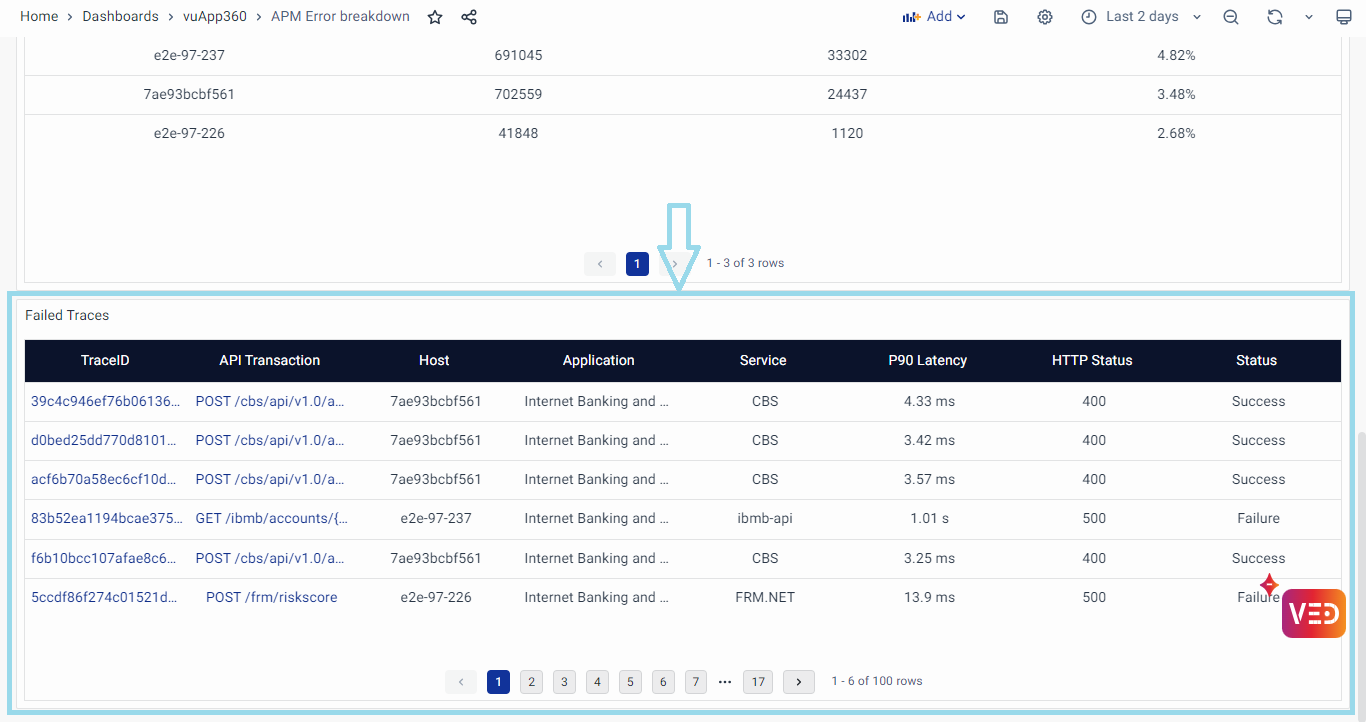1366x722 pixels.
Task: Expand the refresh interval dropdown arrow
Action: (1308, 17)
